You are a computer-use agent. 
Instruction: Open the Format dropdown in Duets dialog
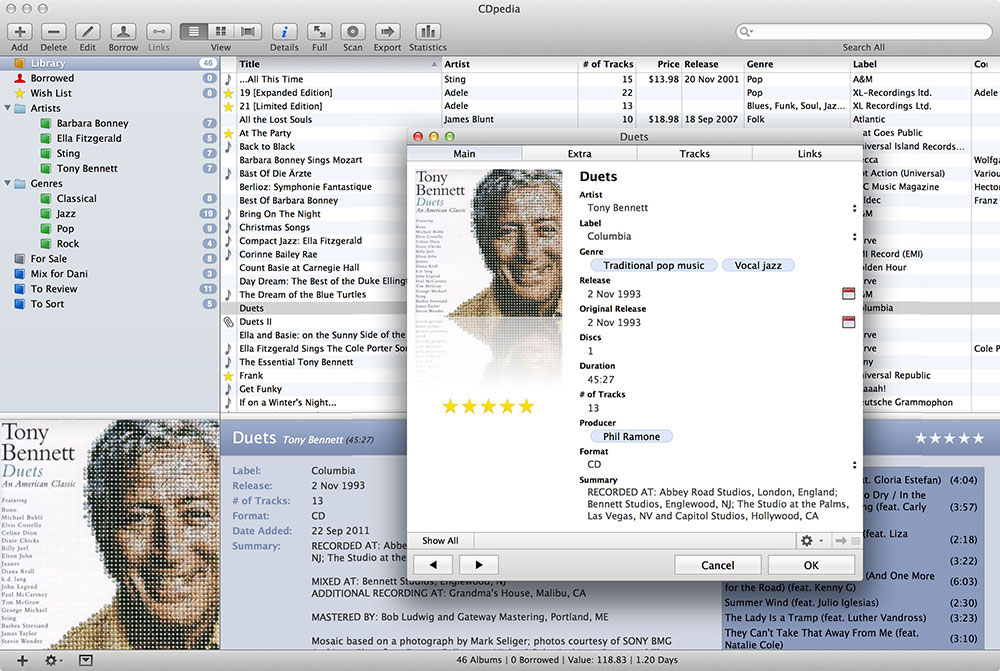[x=853, y=465]
